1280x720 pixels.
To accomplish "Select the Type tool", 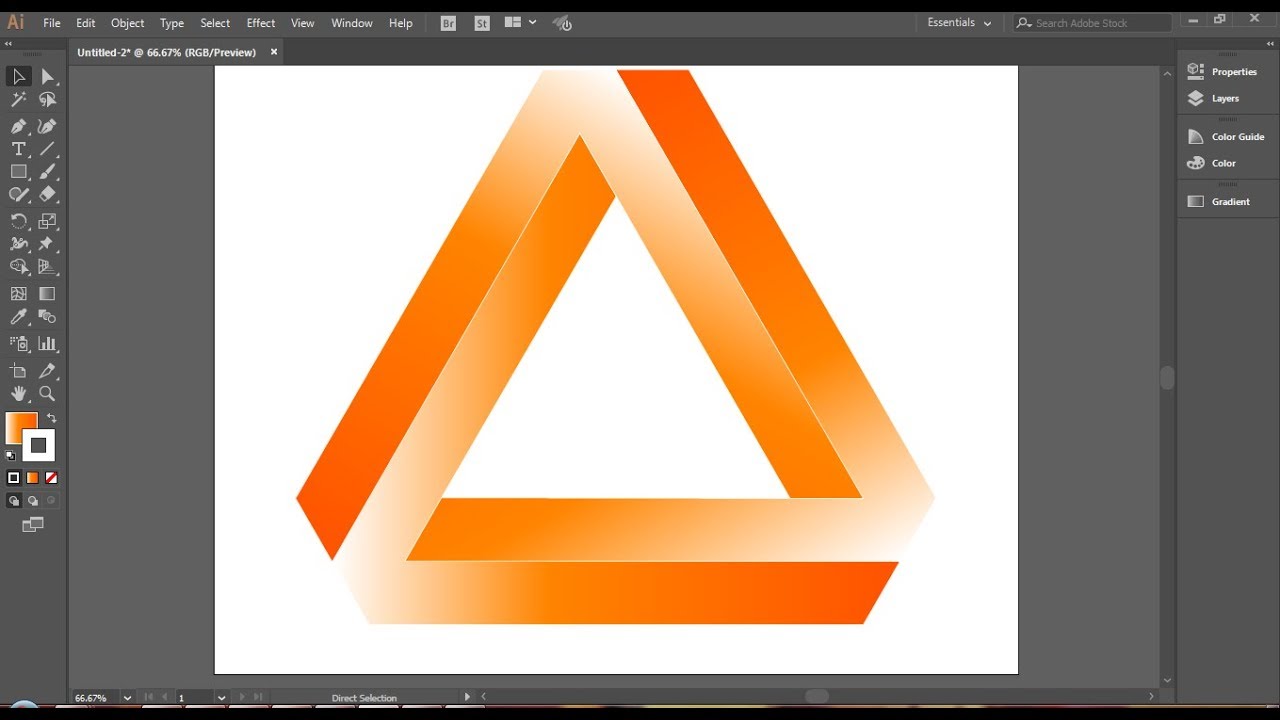I will 18,149.
